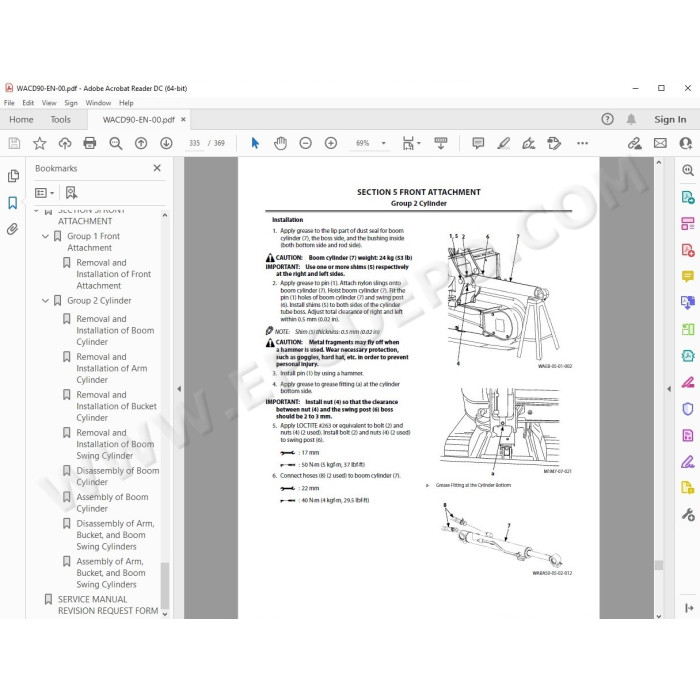Show more tools ellipsis
The height and width of the screenshot is (700, 700).
click(x=582, y=143)
